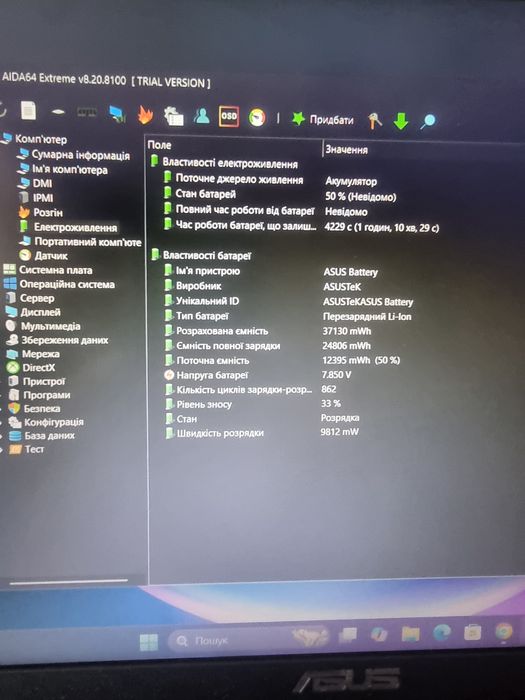The image size is (525, 700).
Task: Click the blue monitor diagnostics icon
Action: [117, 114]
